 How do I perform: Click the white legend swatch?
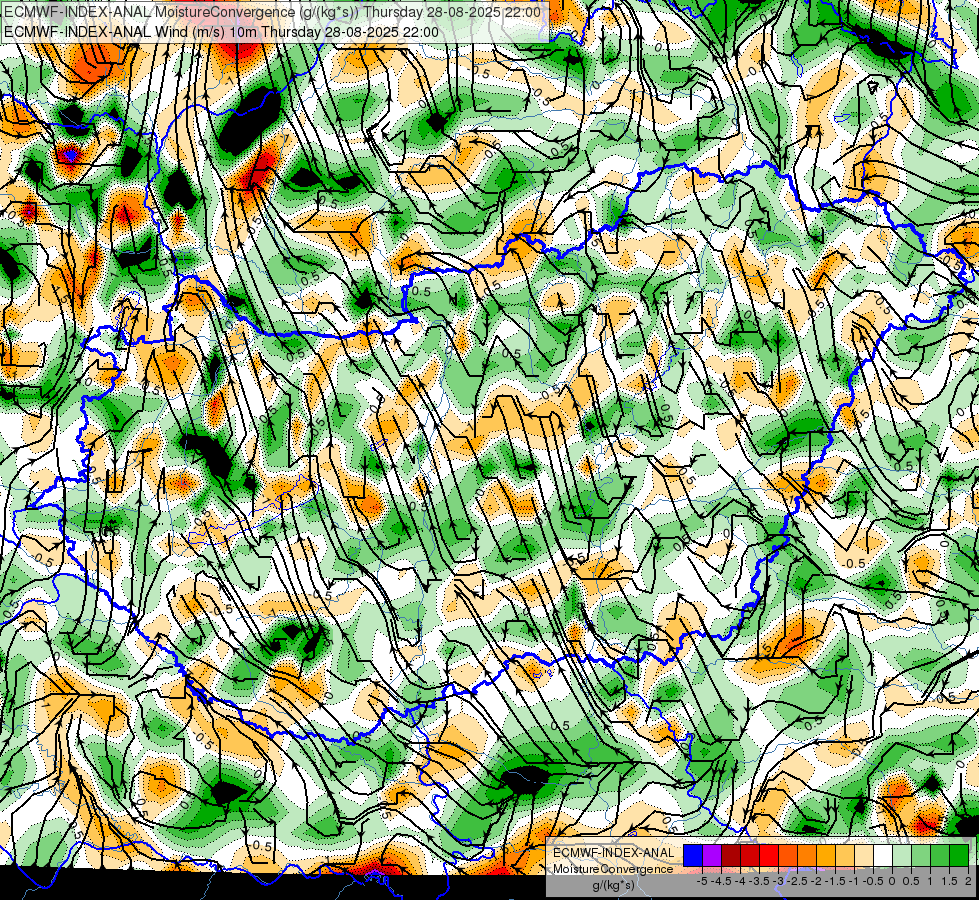(x=883, y=856)
